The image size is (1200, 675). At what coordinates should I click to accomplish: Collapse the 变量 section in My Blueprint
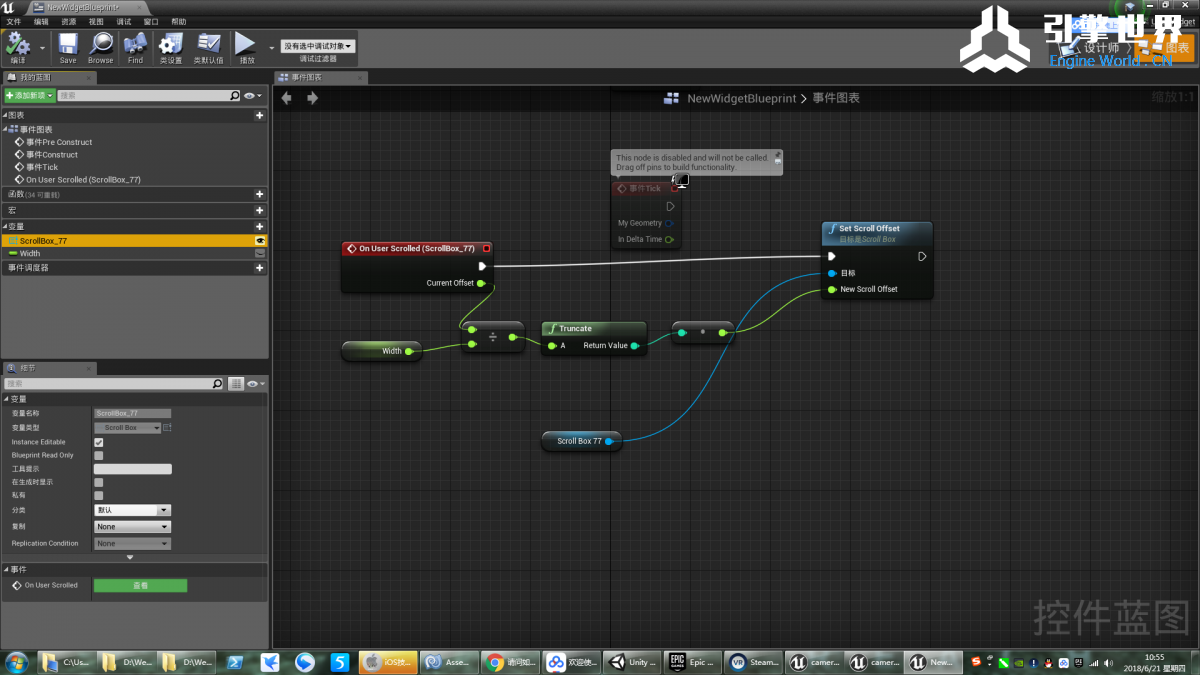[4, 226]
